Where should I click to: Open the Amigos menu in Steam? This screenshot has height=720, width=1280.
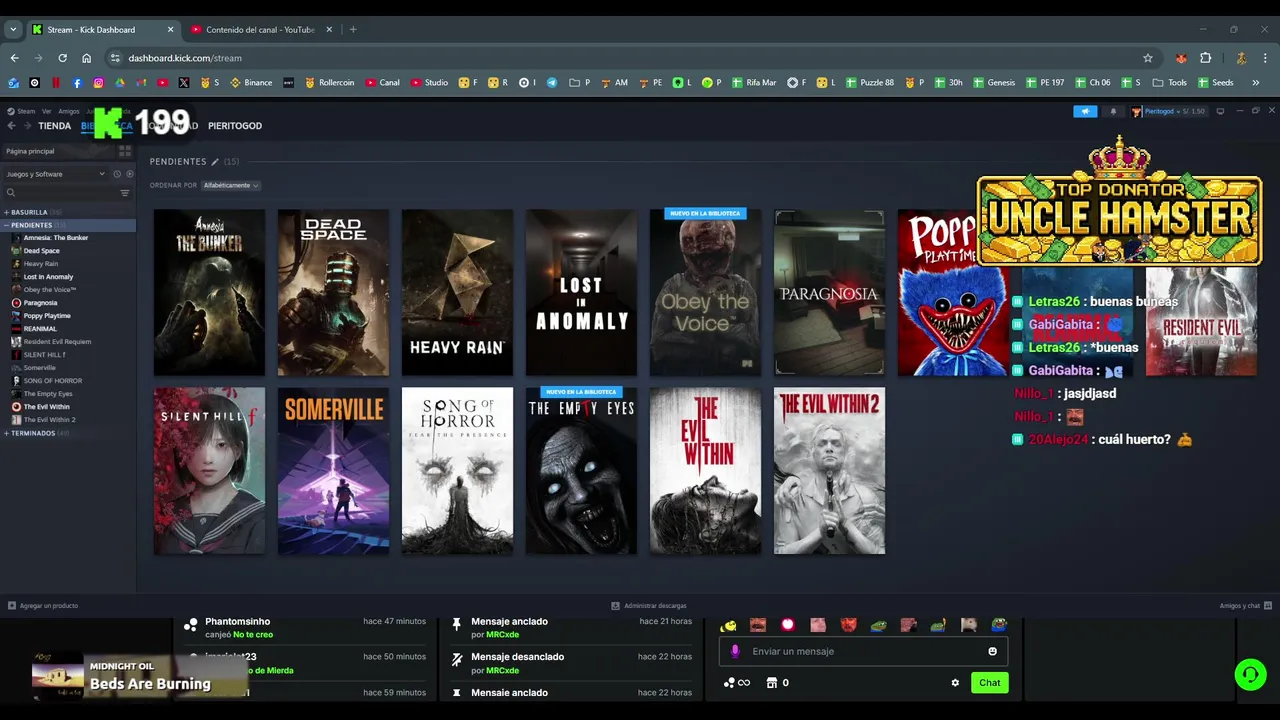coord(68,111)
